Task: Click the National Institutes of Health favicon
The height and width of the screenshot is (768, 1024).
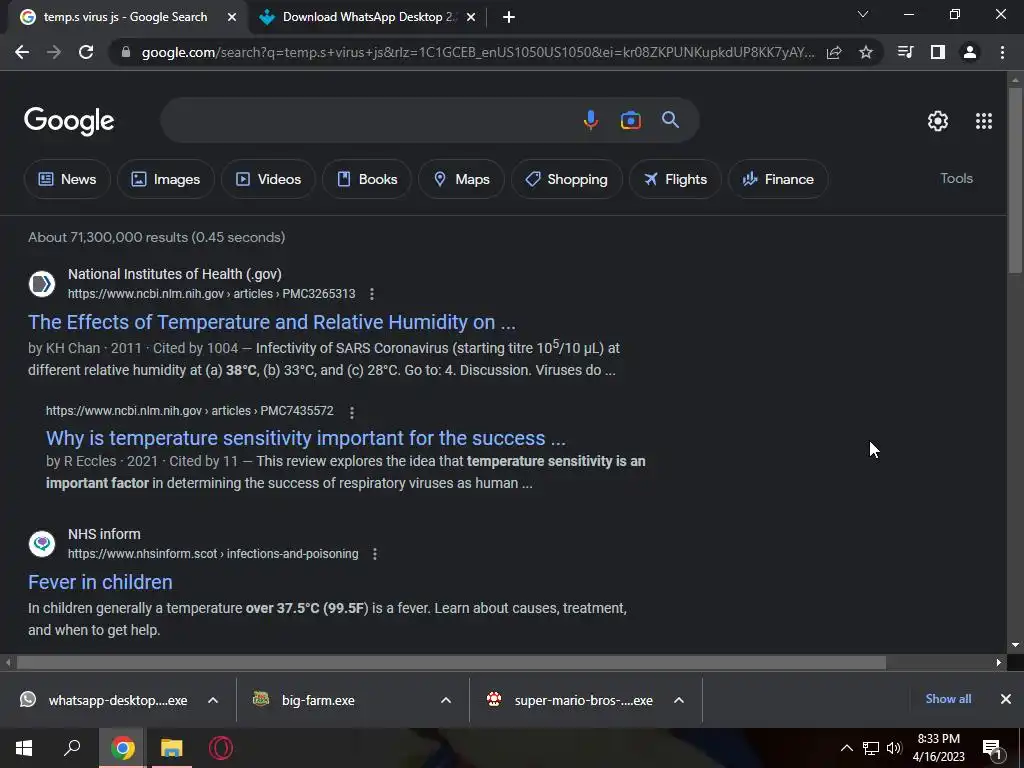Action: 42,283
